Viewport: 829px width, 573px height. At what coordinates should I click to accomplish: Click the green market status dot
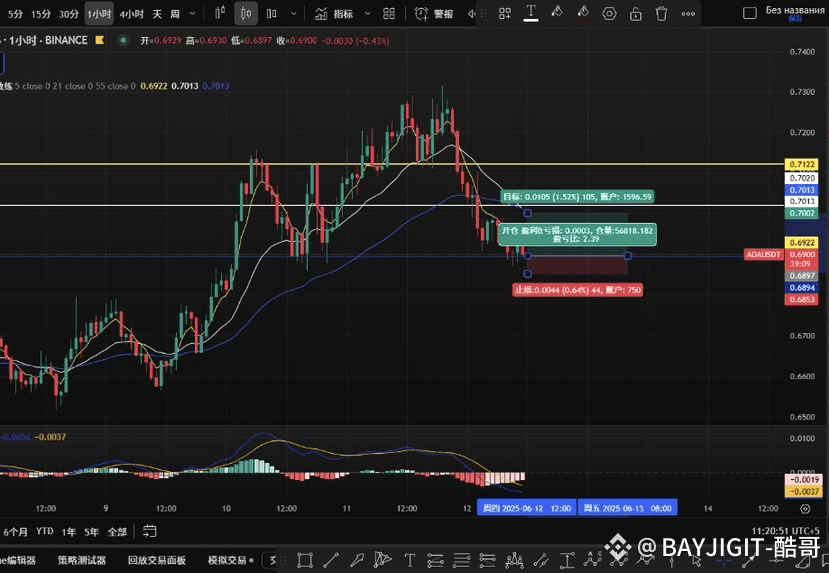point(123,40)
